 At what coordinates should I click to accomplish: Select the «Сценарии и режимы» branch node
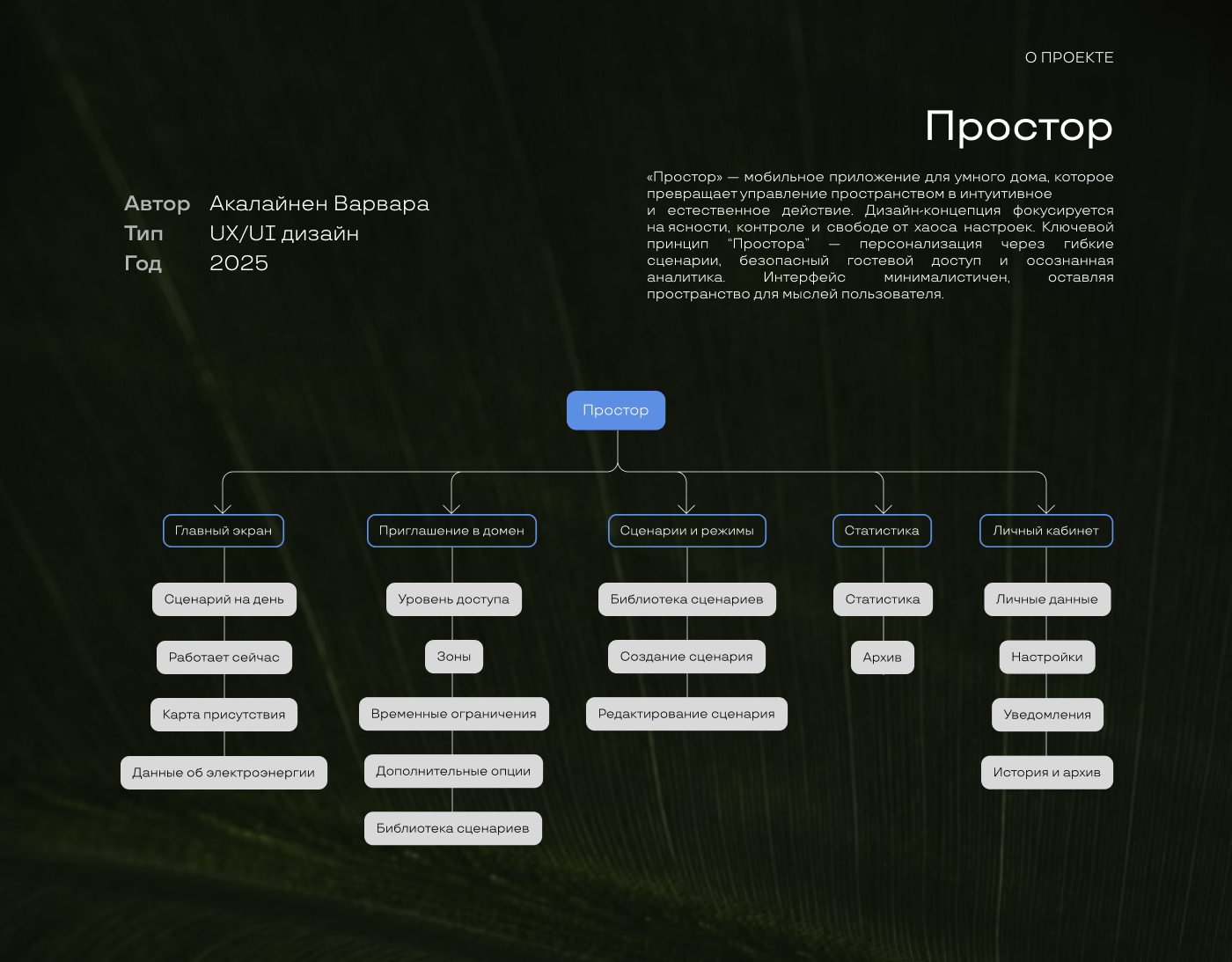click(x=687, y=530)
